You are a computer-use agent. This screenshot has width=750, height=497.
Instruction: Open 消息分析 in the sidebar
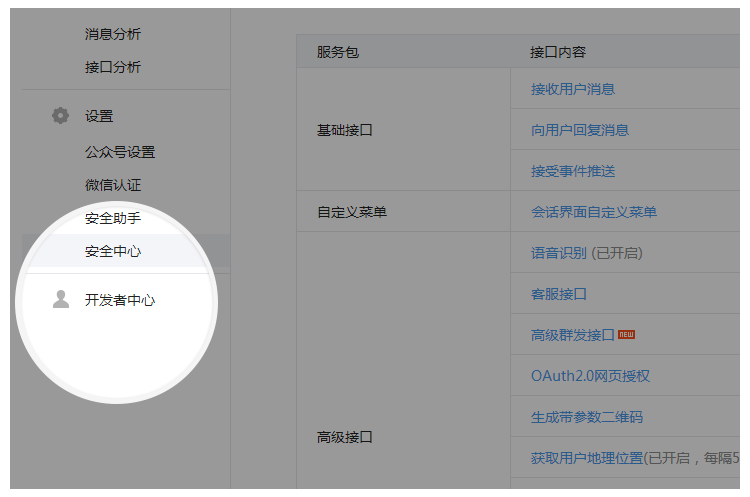click(x=113, y=34)
